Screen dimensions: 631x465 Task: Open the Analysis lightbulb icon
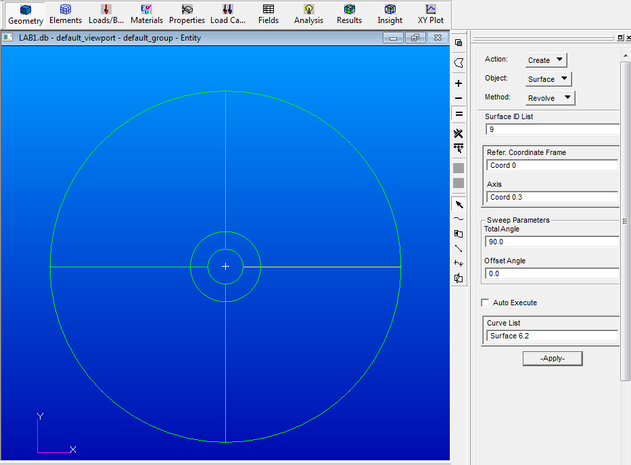(309, 13)
